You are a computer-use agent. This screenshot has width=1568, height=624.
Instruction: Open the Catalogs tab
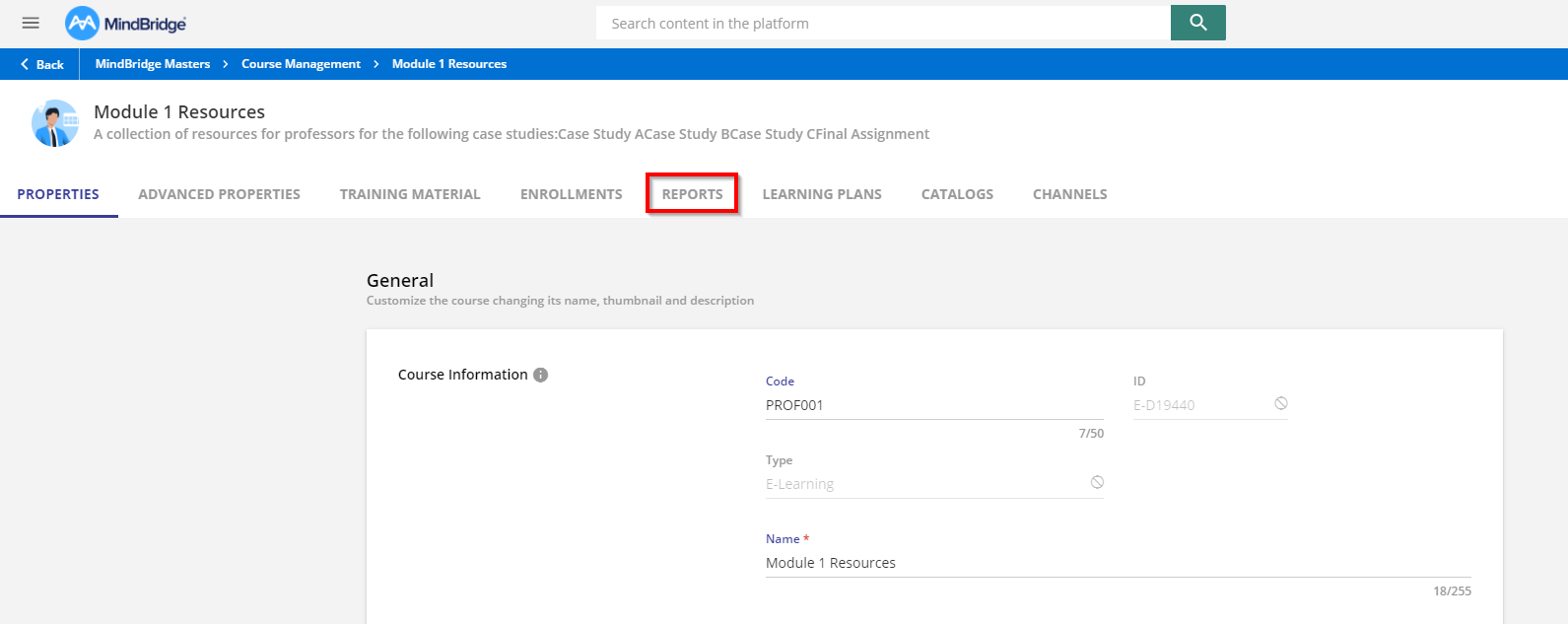click(x=957, y=194)
